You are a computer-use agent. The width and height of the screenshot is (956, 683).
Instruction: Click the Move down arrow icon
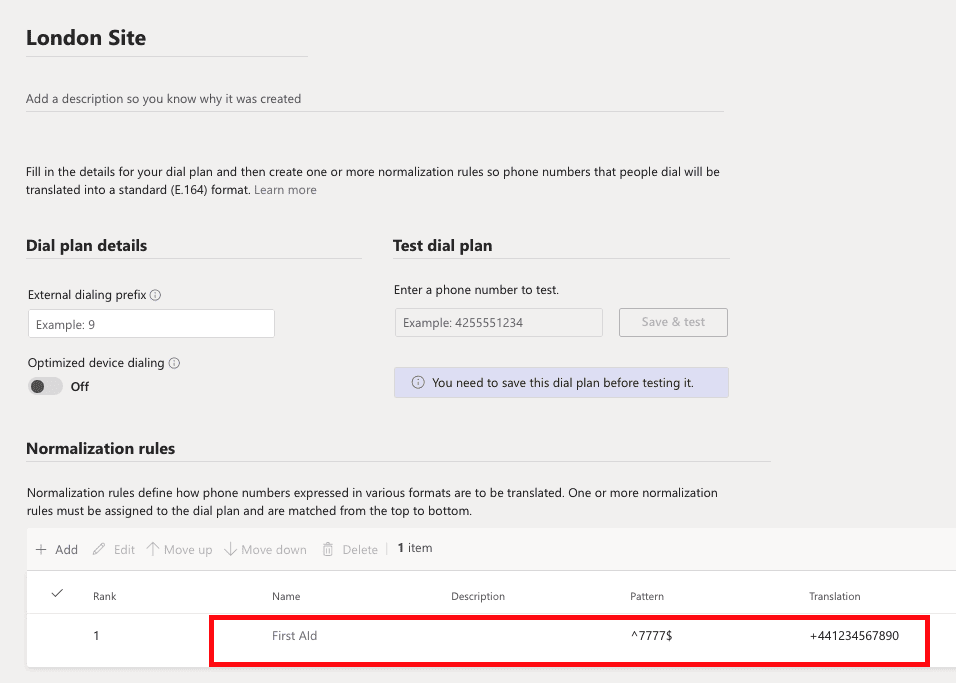point(230,549)
